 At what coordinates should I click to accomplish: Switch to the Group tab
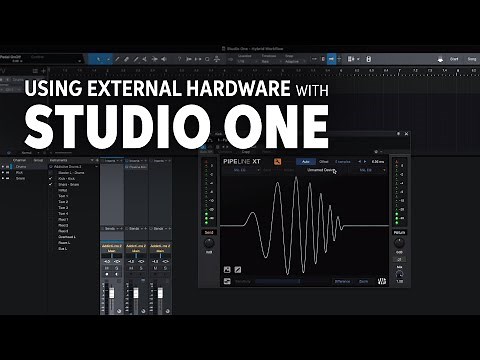click(38, 160)
